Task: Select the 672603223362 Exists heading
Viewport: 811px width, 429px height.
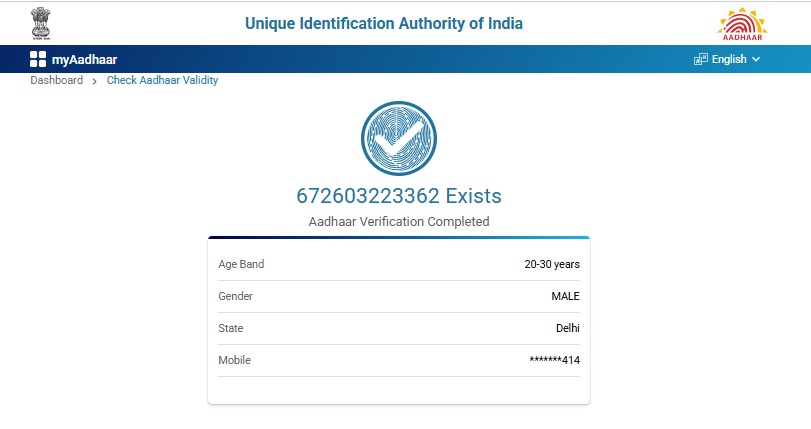Action: click(x=399, y=196)
